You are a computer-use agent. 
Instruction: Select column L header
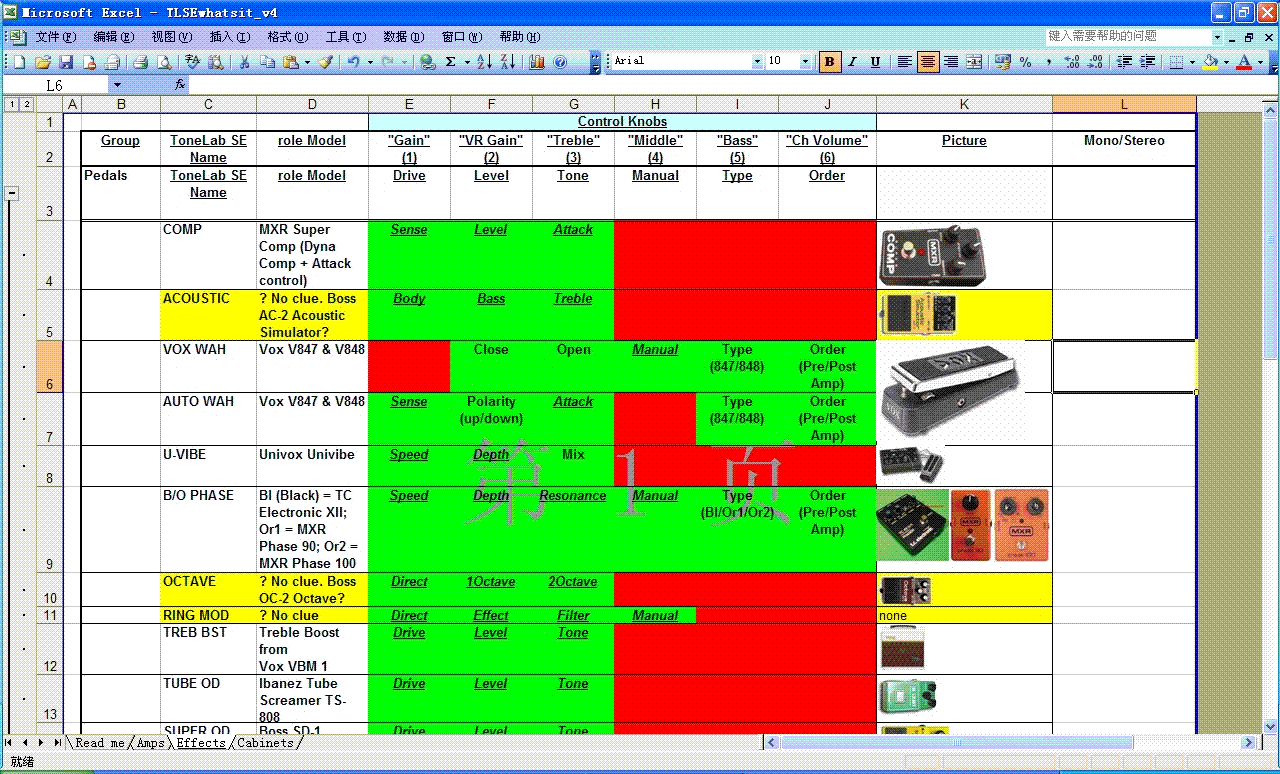click(1124, 104)
